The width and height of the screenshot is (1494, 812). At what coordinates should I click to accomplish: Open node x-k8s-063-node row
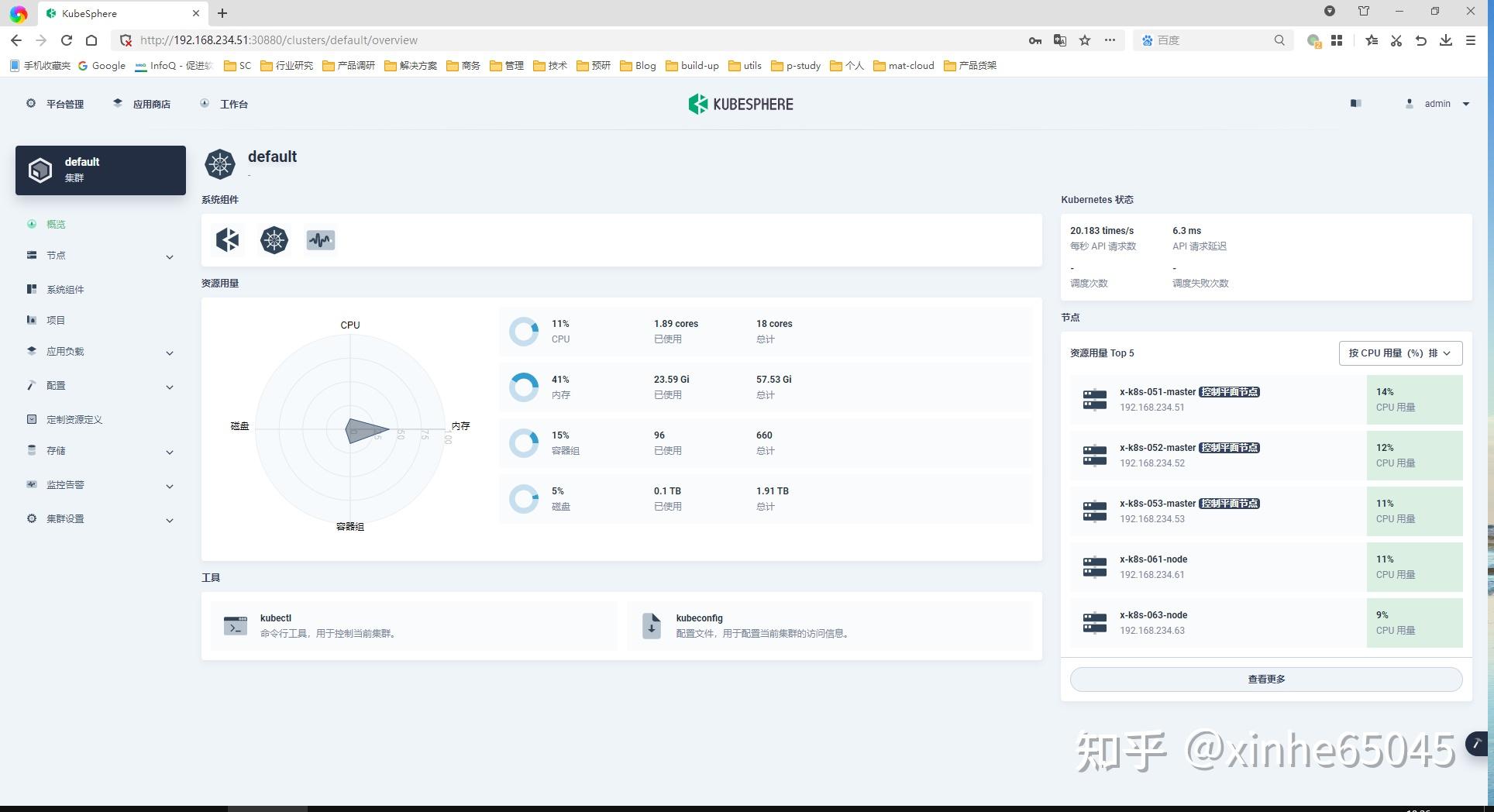click(x=1266, y=623)
